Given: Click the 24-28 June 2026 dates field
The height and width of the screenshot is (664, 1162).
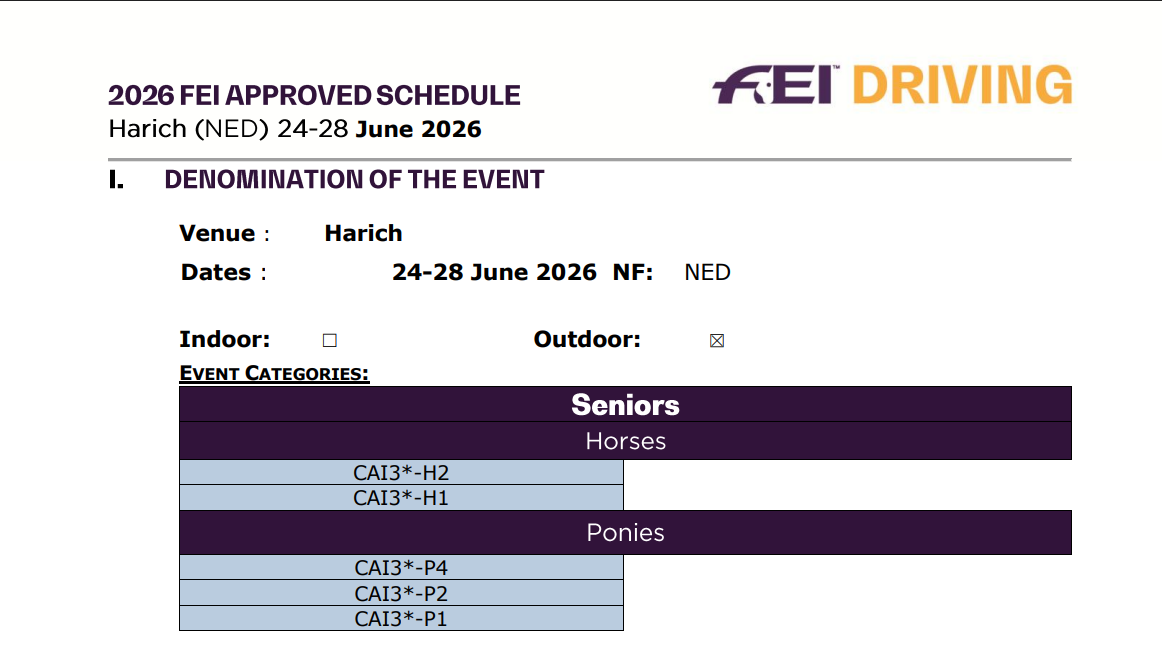Looking at the screenshot, I should 494,272.
